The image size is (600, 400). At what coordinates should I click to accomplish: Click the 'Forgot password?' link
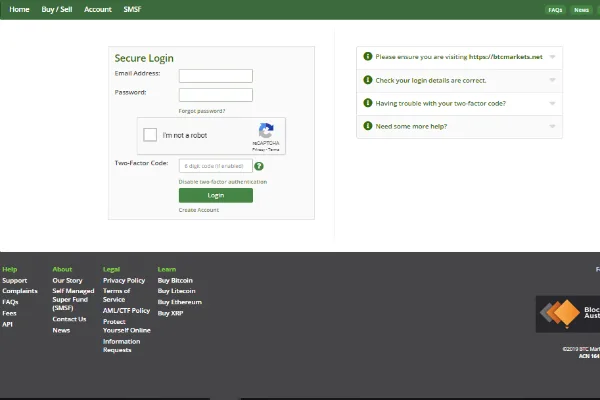tap(201, 111)
